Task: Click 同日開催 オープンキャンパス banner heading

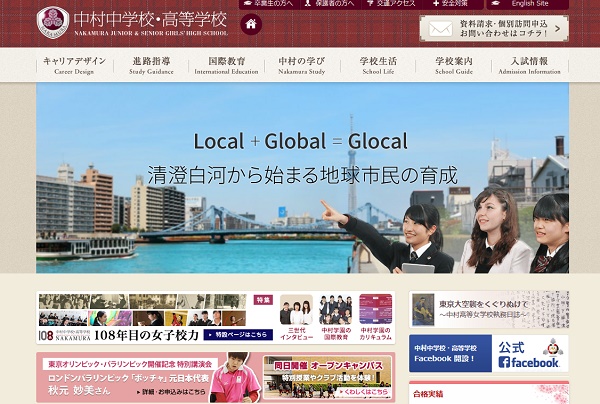Action: [x=328, y=366]
